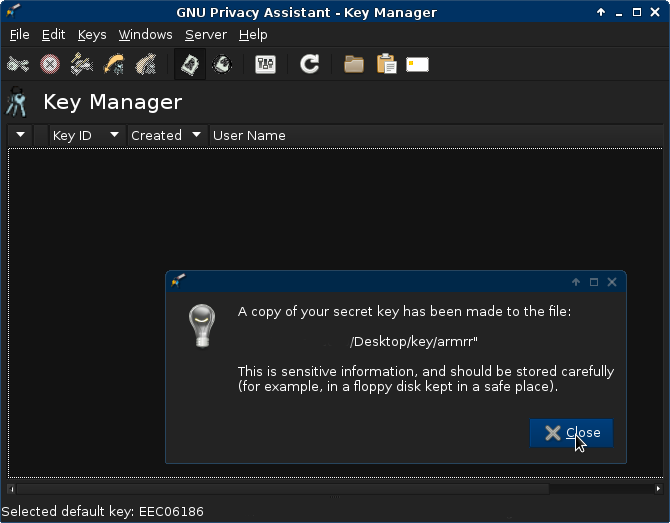Click the import keys toolbar icon
Screen dimensions: 670x523
click(x=114, y=65)
